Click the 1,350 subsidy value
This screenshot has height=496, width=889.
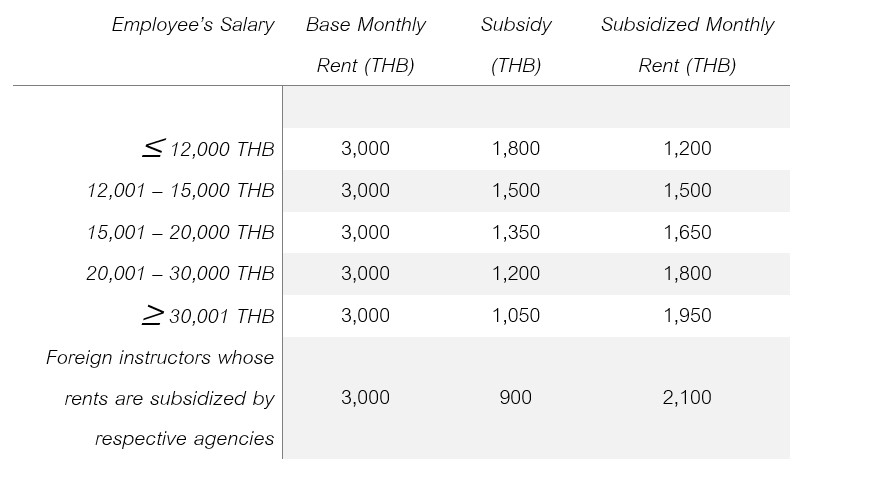coord(516,233)
